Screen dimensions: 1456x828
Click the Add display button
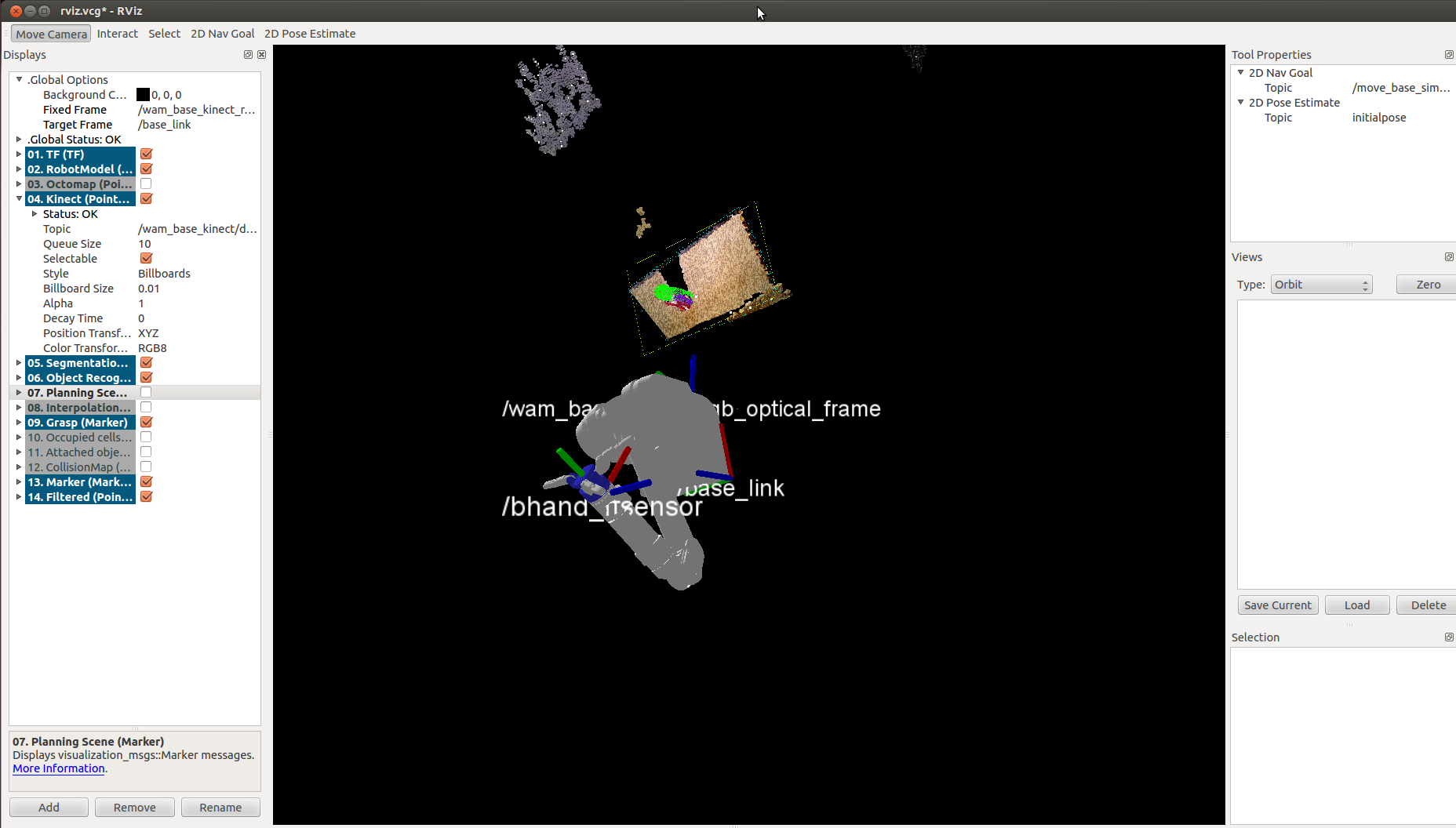pyautogui.click(x=49, y=808)
